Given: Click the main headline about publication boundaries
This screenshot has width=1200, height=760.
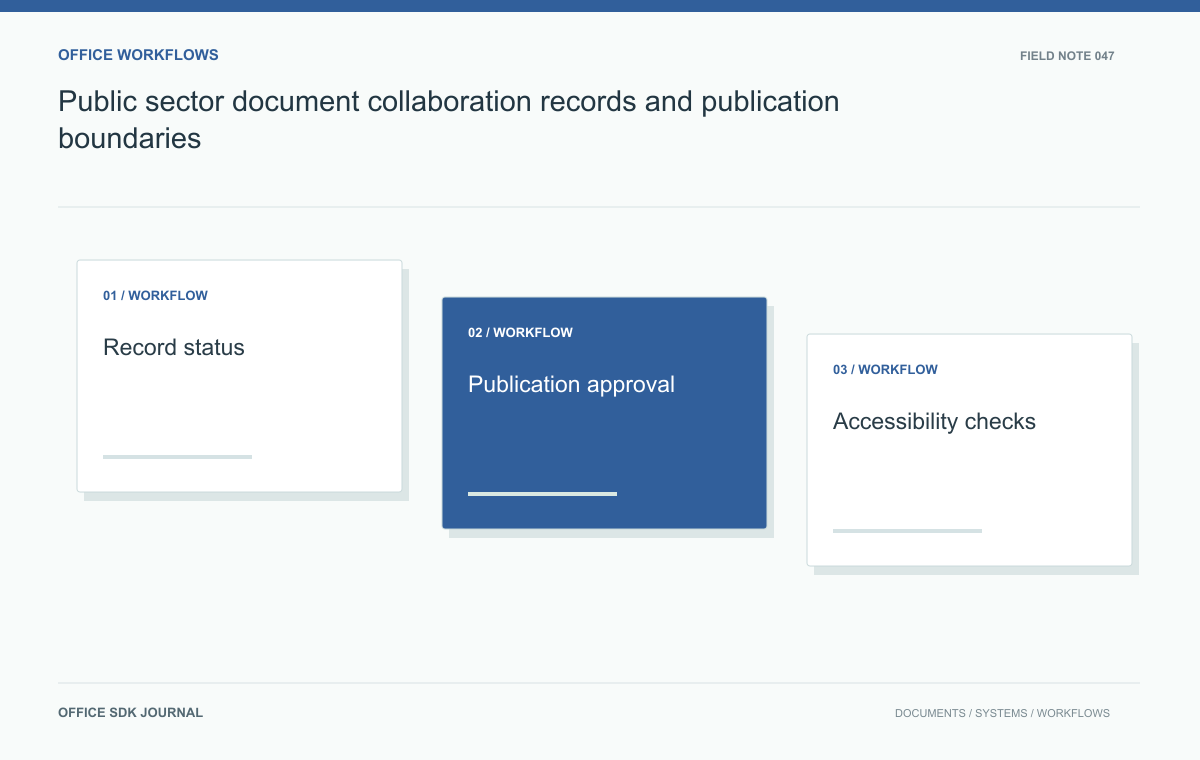Looking at the screenshot, I should [x=449, y=119].
